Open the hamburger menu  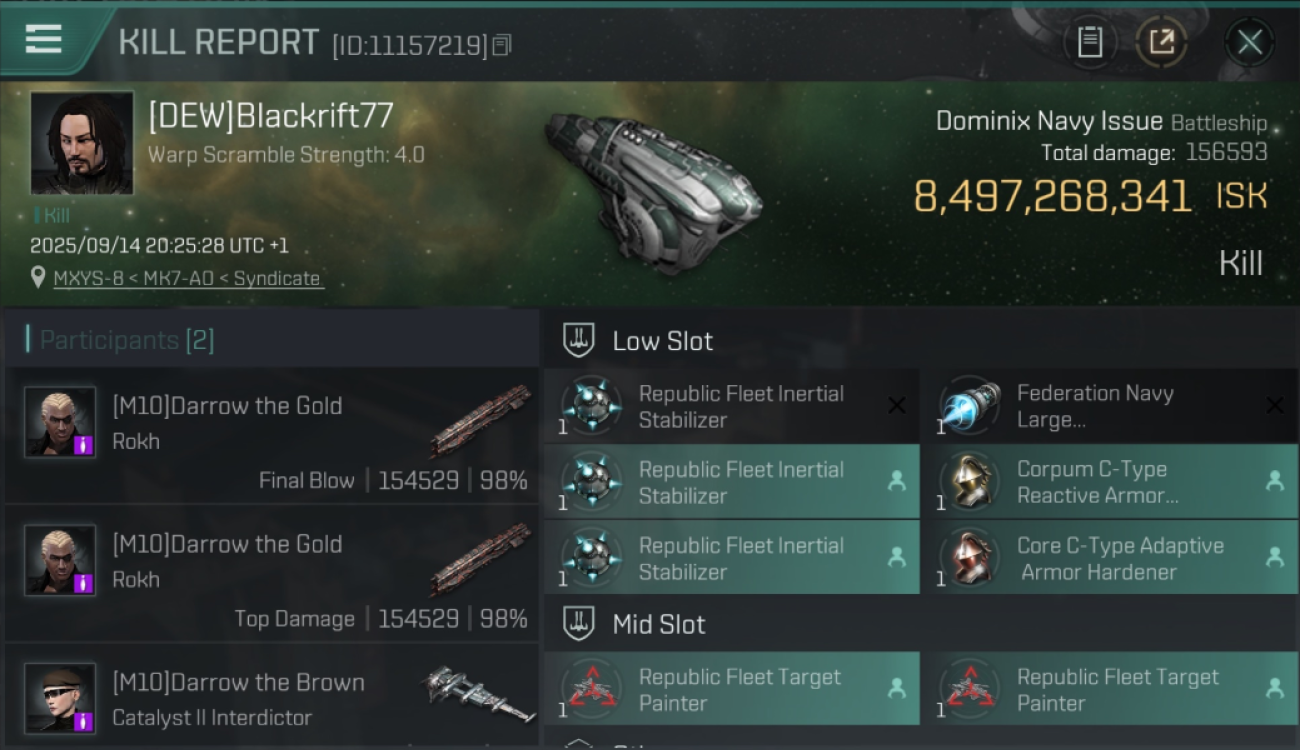coord(44,39)
